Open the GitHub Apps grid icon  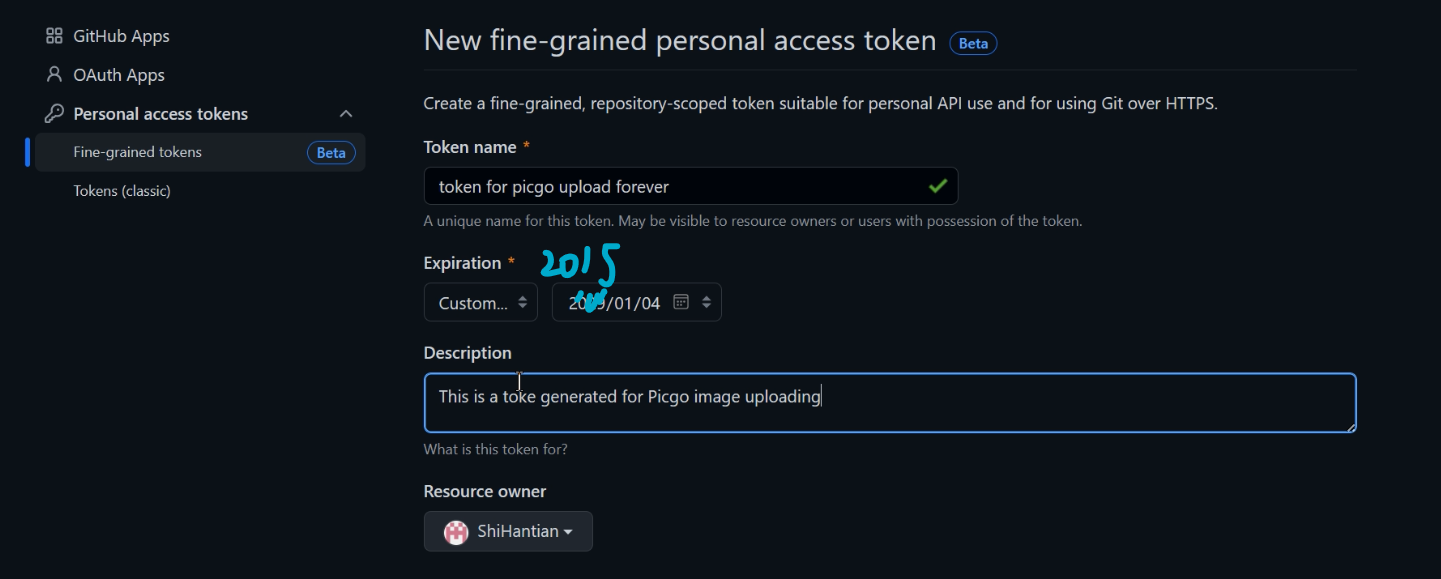(x=54, y=36)
